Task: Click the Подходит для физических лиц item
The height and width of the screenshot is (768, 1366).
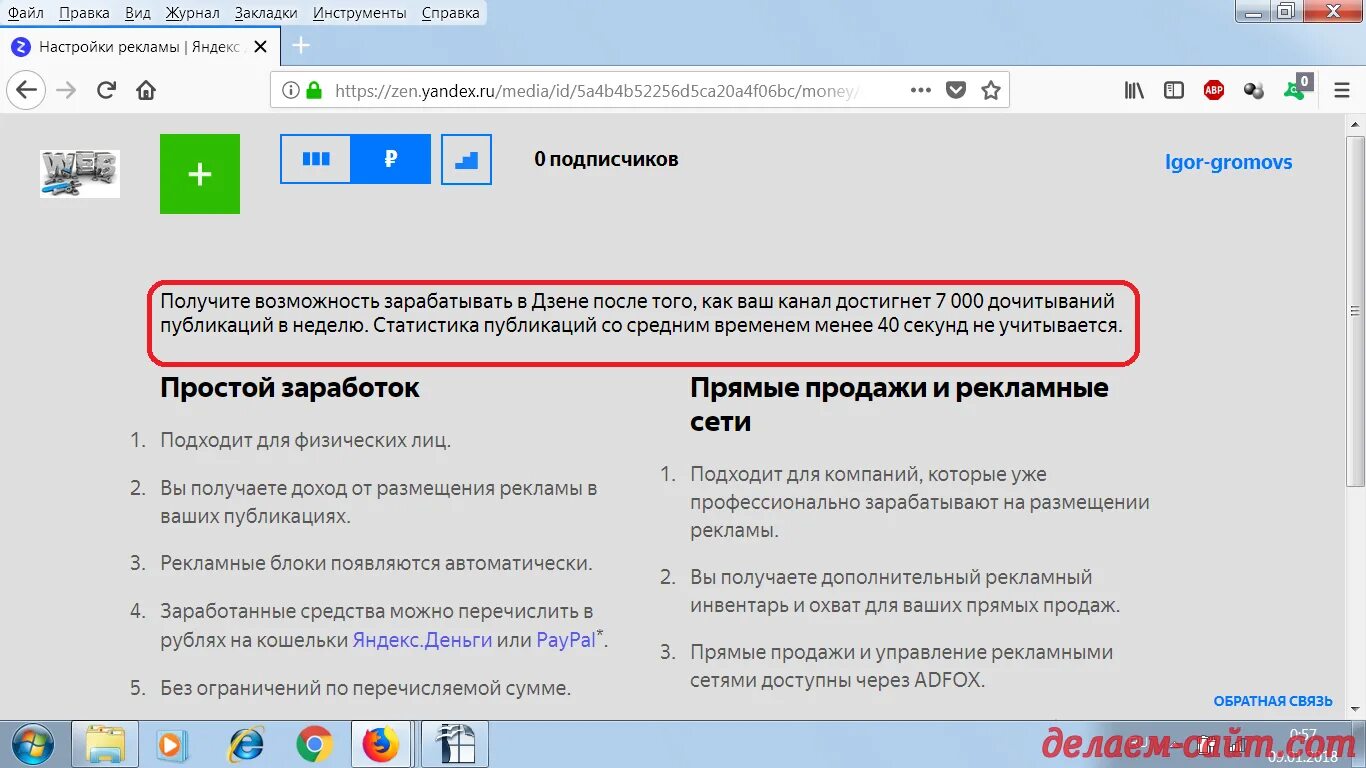Action: [x=306, y=440]
